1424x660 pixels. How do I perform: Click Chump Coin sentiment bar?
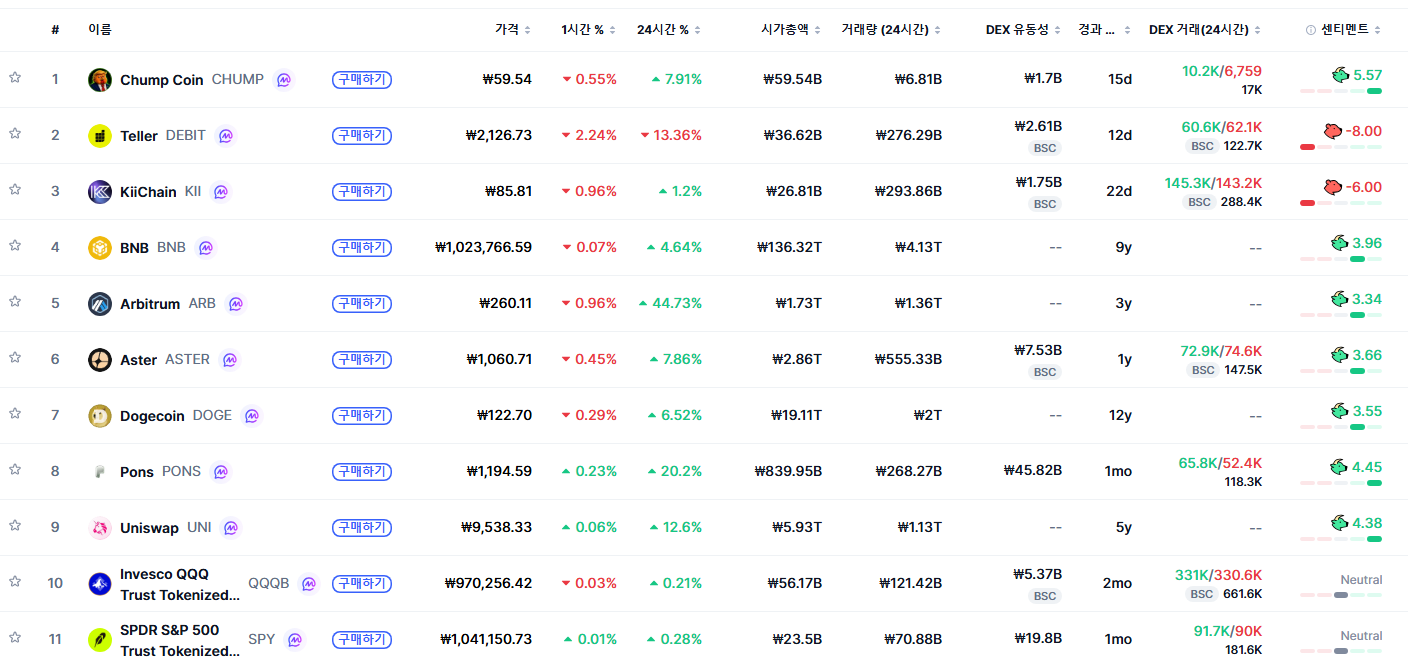tap(1341, 91)
